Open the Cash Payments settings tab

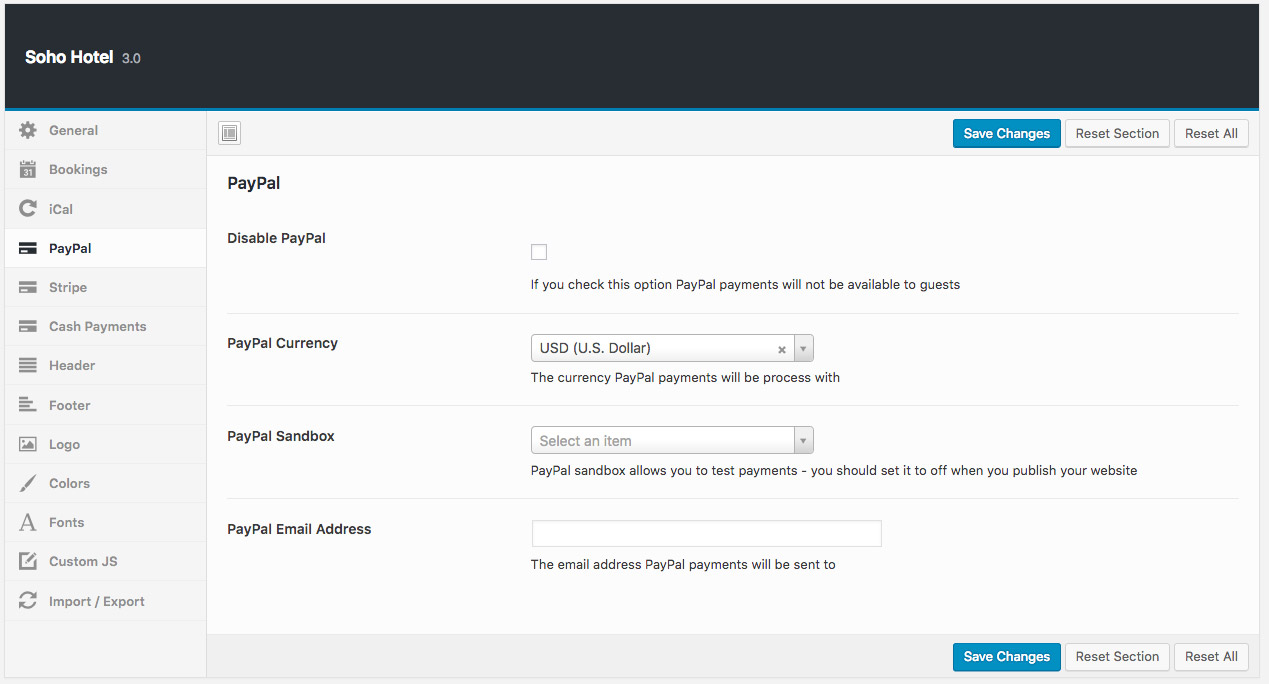(x=97, y=326)
